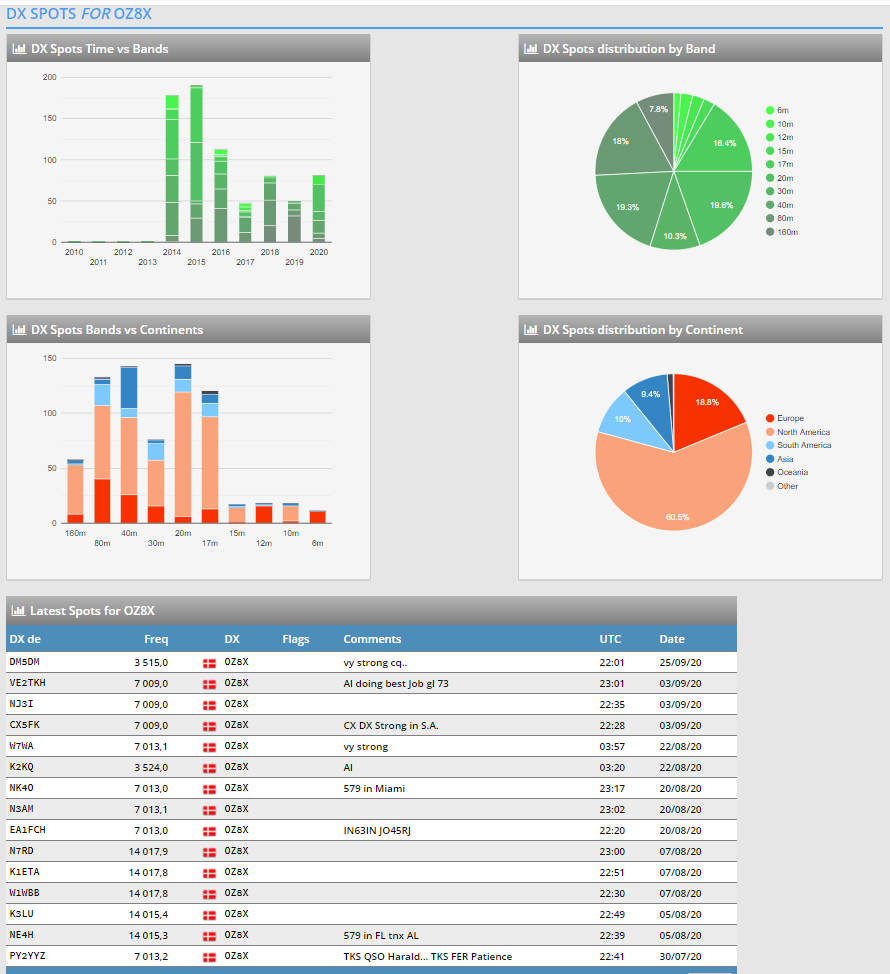Click Denmark flag icon in CX5FK row
Viewport: 890px width, 974px height.
click(210, 726)
